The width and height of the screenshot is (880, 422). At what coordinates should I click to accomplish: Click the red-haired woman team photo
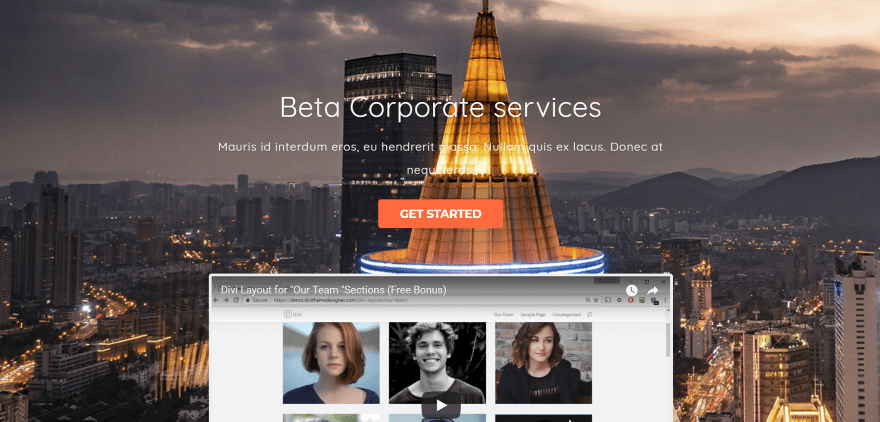click(x=331, y=363)
